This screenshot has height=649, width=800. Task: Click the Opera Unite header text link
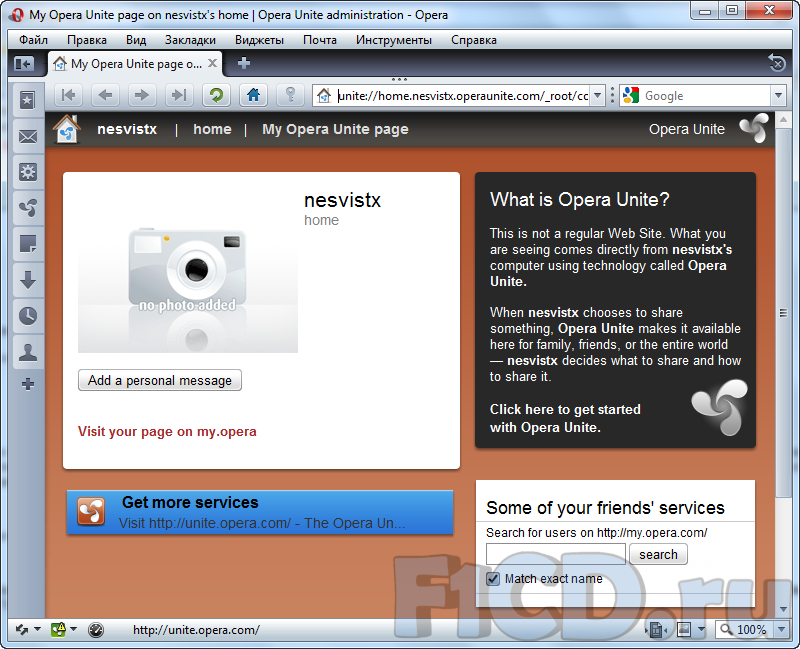coord(687,129)
